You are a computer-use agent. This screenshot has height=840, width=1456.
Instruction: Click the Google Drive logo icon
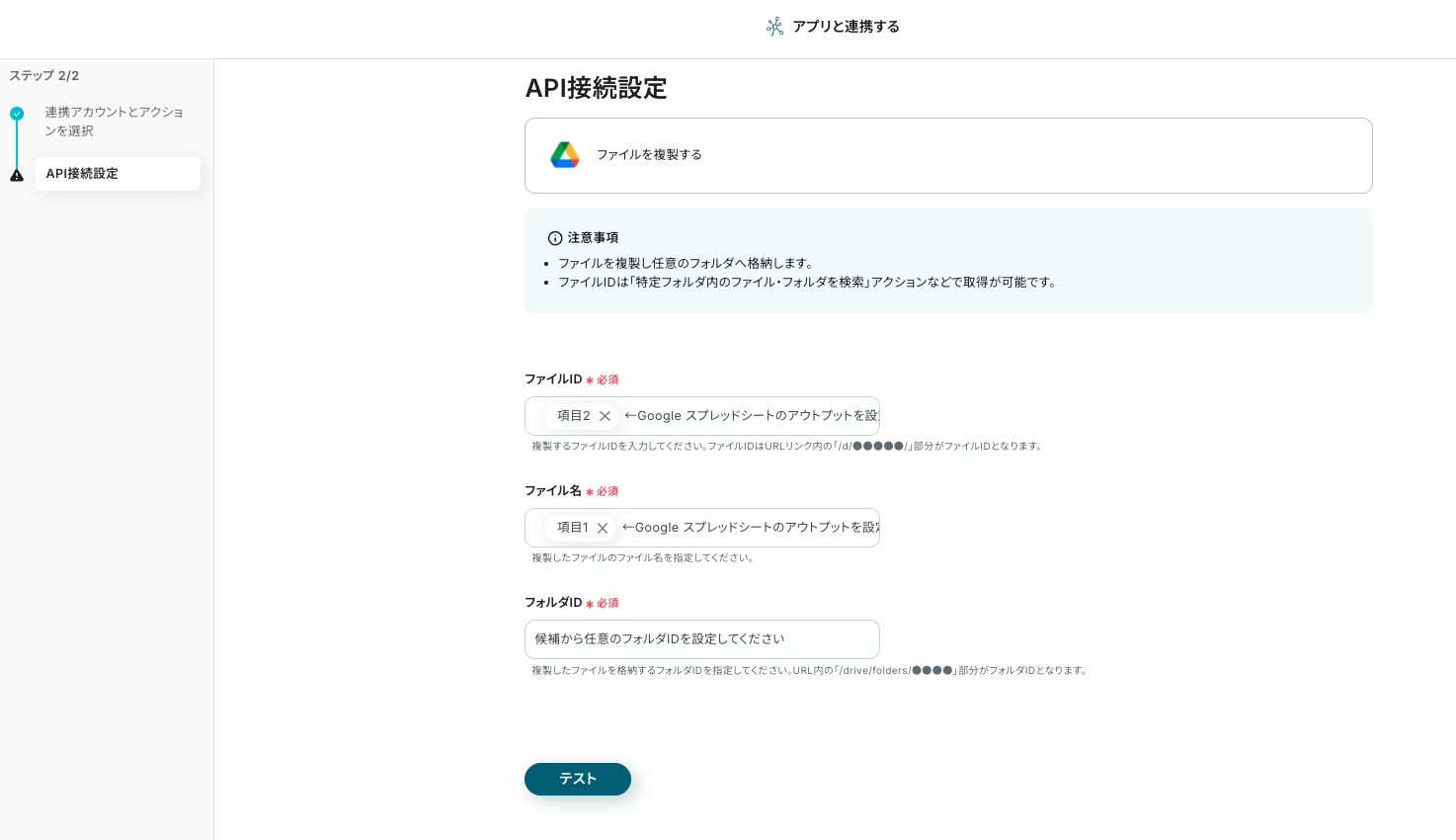(565, 155)
